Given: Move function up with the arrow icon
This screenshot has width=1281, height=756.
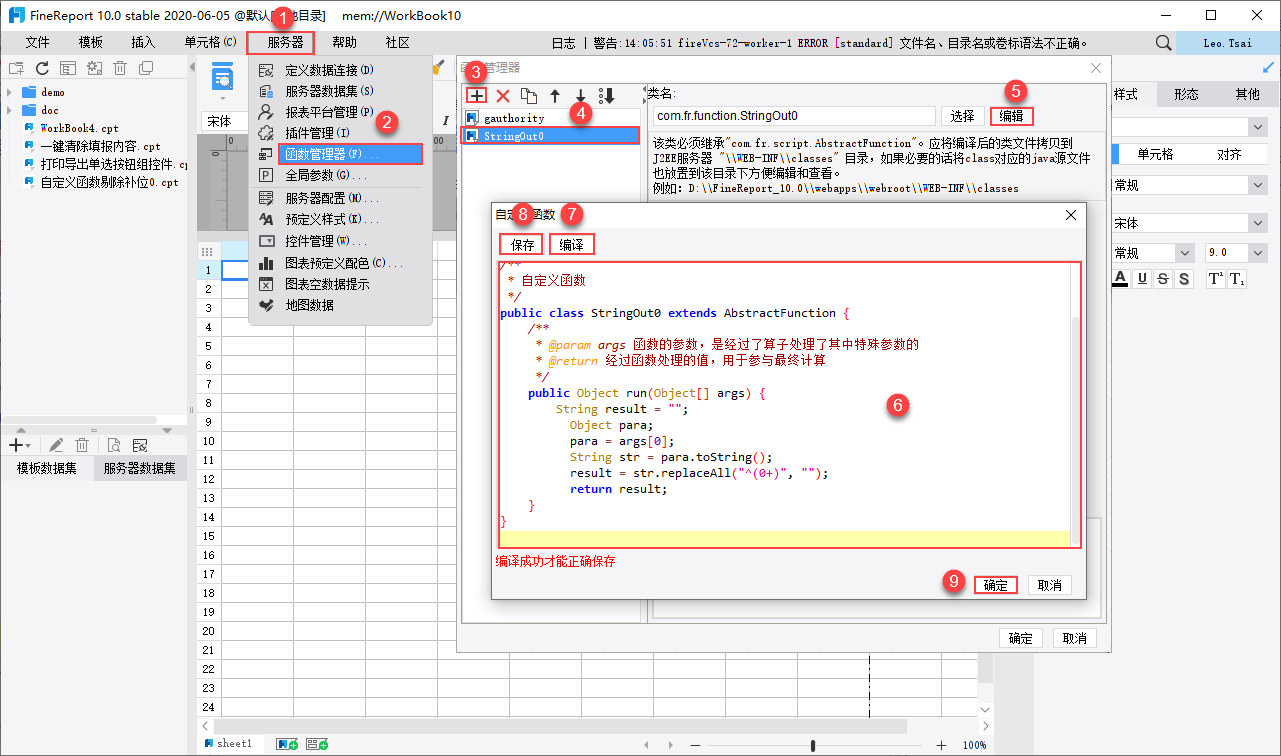Looking at the screenshot, I should [555, 96].
